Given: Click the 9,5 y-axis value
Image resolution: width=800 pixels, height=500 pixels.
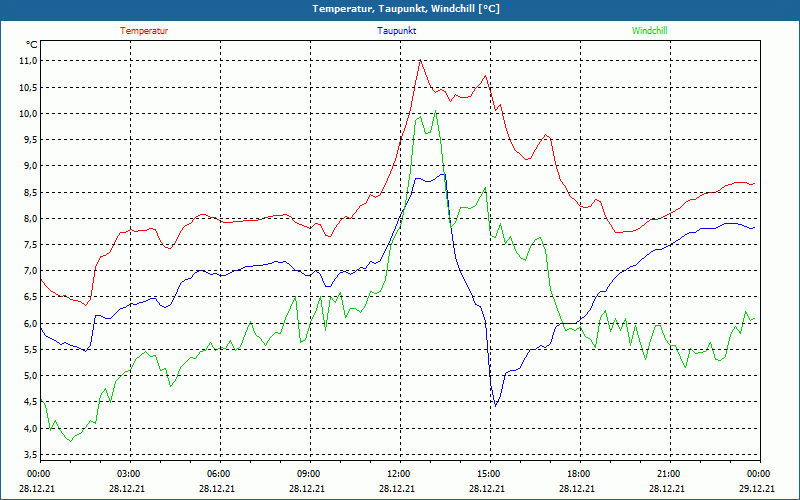Looking at the screenshot, I should (30, 139).
